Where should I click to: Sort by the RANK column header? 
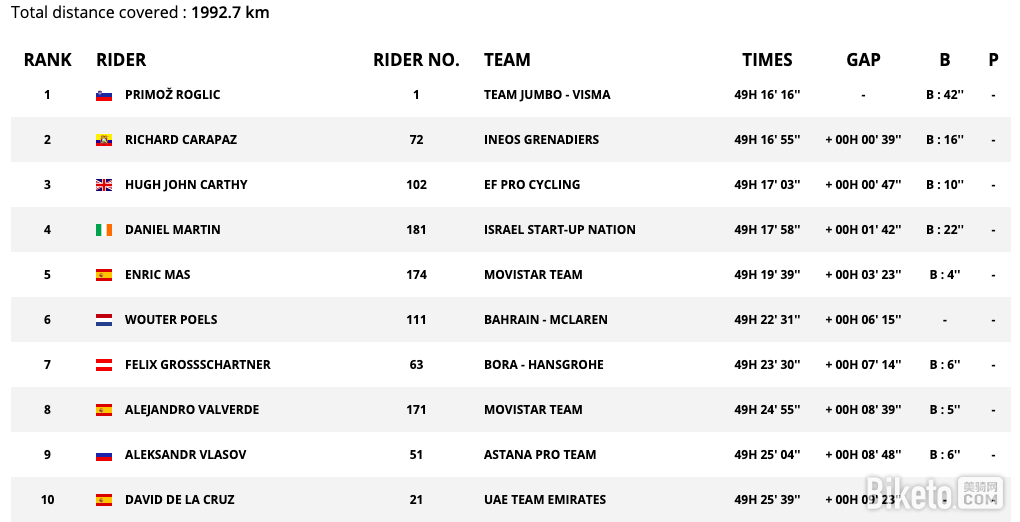[48, 60]
